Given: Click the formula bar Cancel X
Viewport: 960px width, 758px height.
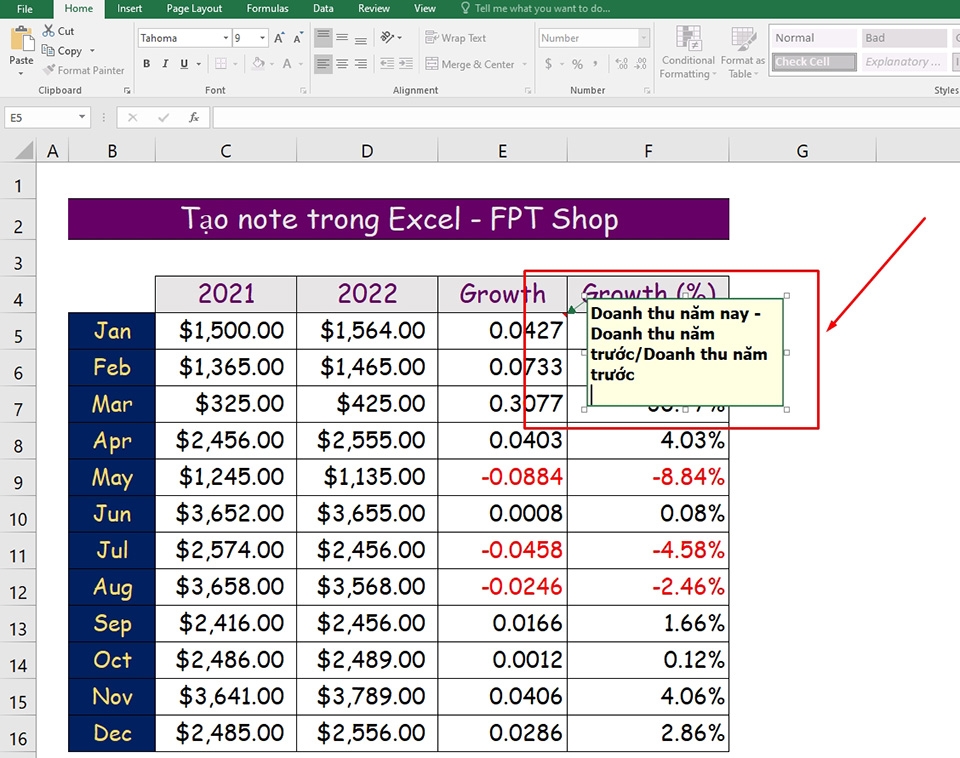Looking at the screenshot, I should (132, 117).
